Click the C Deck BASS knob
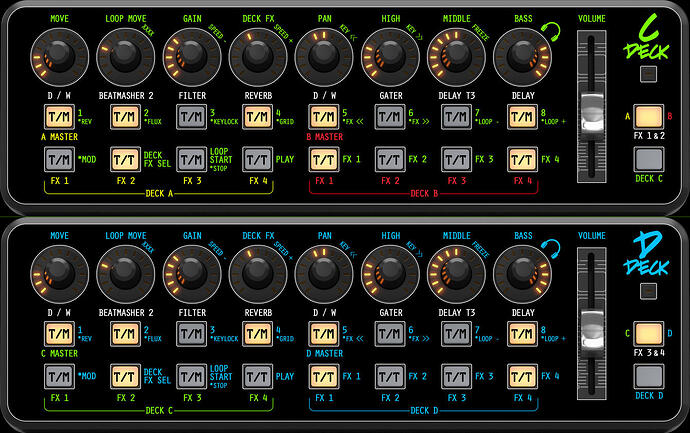 (x=523, y=57)
